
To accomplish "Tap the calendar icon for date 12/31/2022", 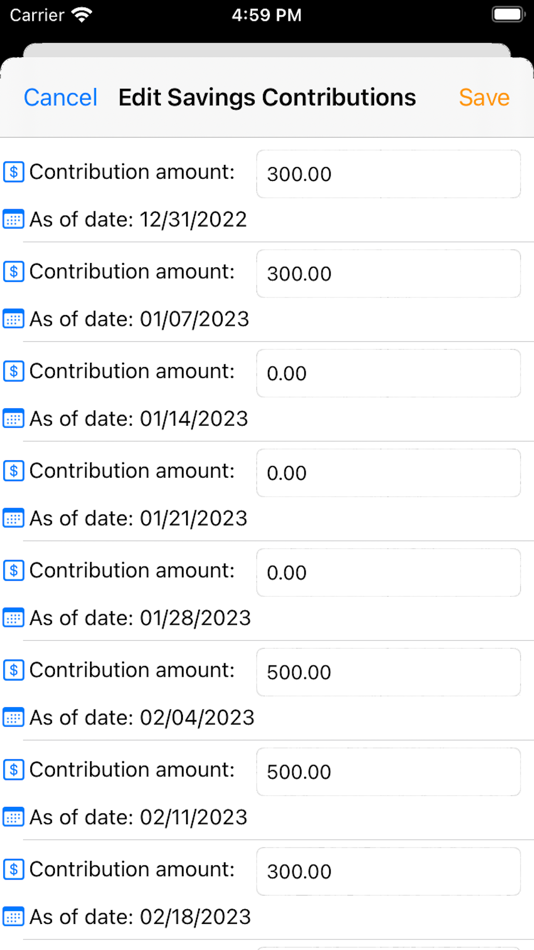I will 14,219.
